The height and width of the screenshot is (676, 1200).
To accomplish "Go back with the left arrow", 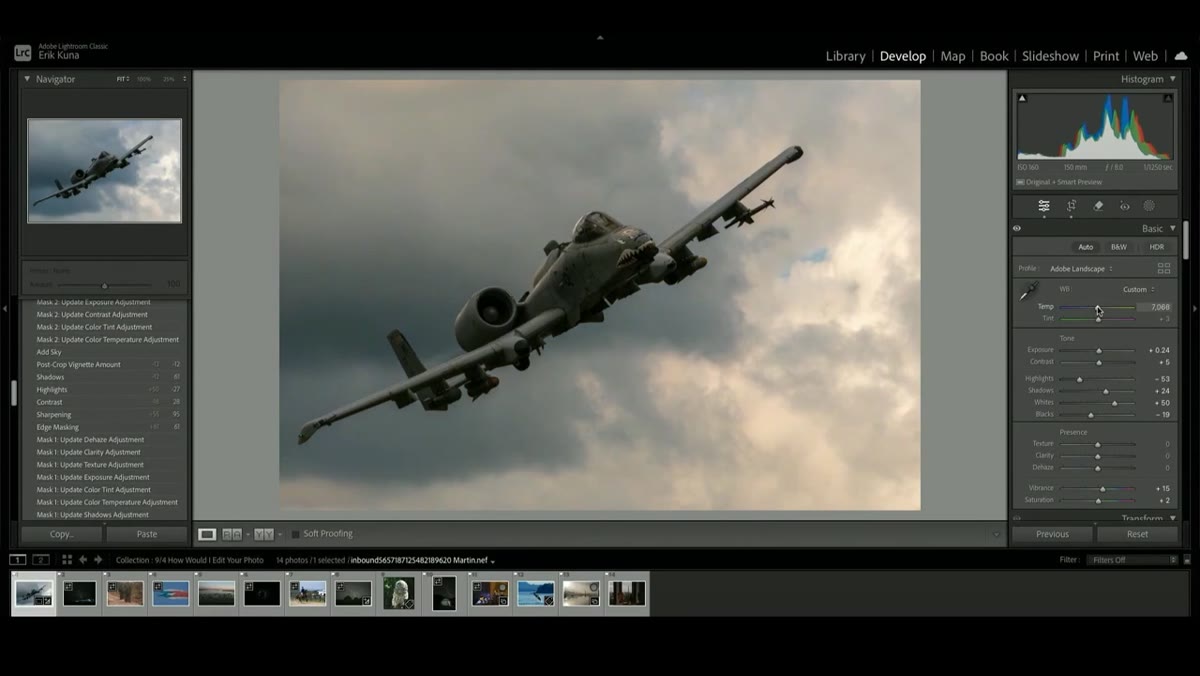I will tap(83, 560).
